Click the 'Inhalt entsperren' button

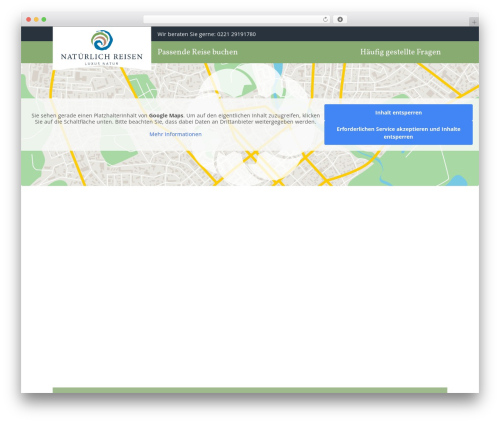click(398, 113)
